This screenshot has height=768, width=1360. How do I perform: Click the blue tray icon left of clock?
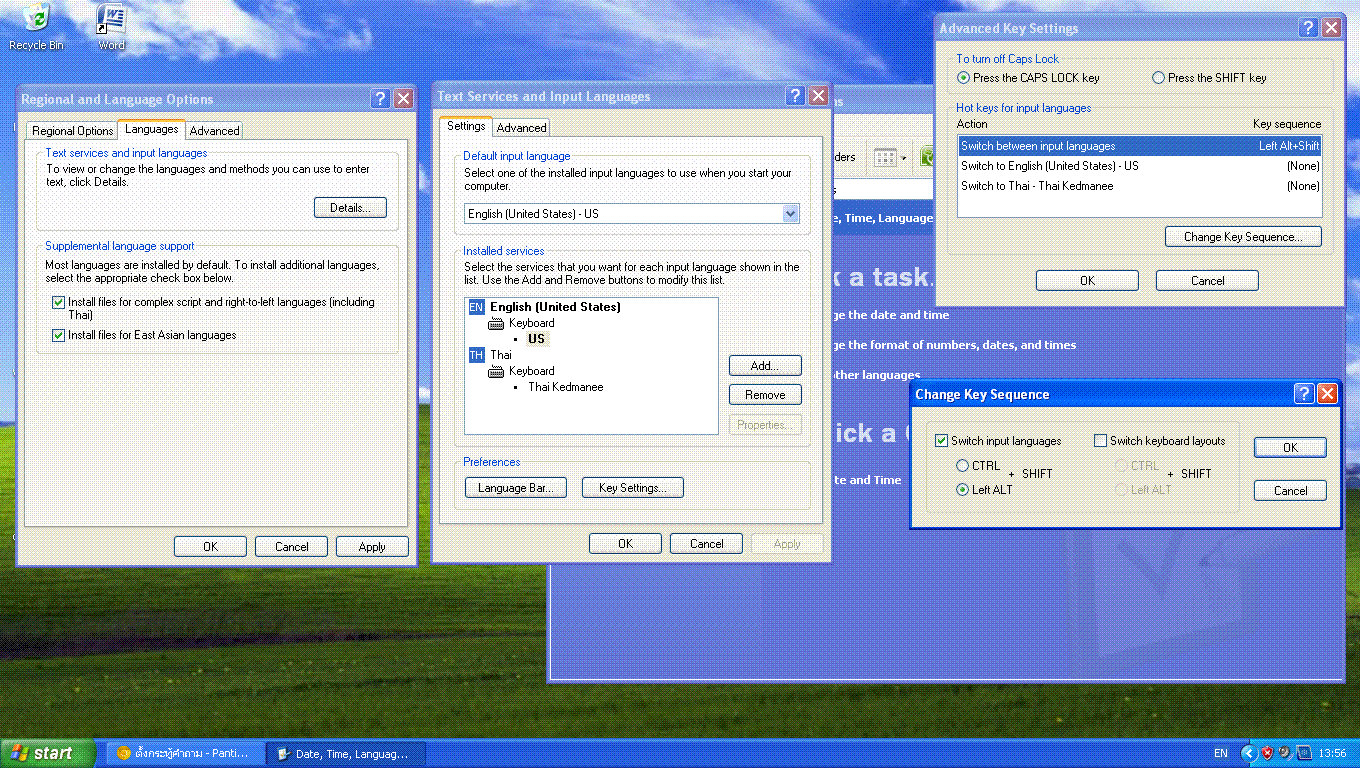(x=1303, y=753)
